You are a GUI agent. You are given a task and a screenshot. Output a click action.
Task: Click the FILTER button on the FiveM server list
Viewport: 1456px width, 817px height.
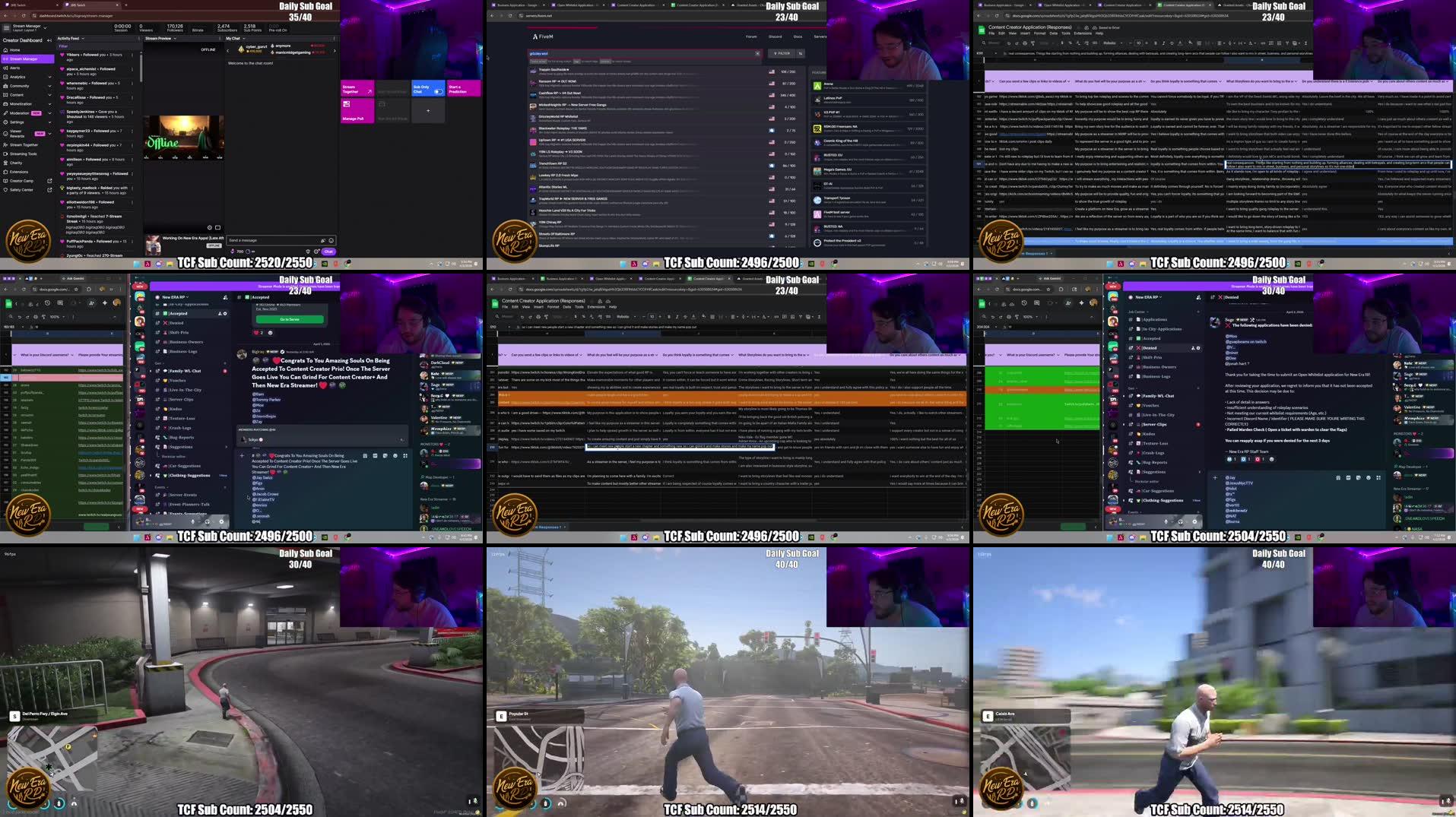(x=782, y=53)
